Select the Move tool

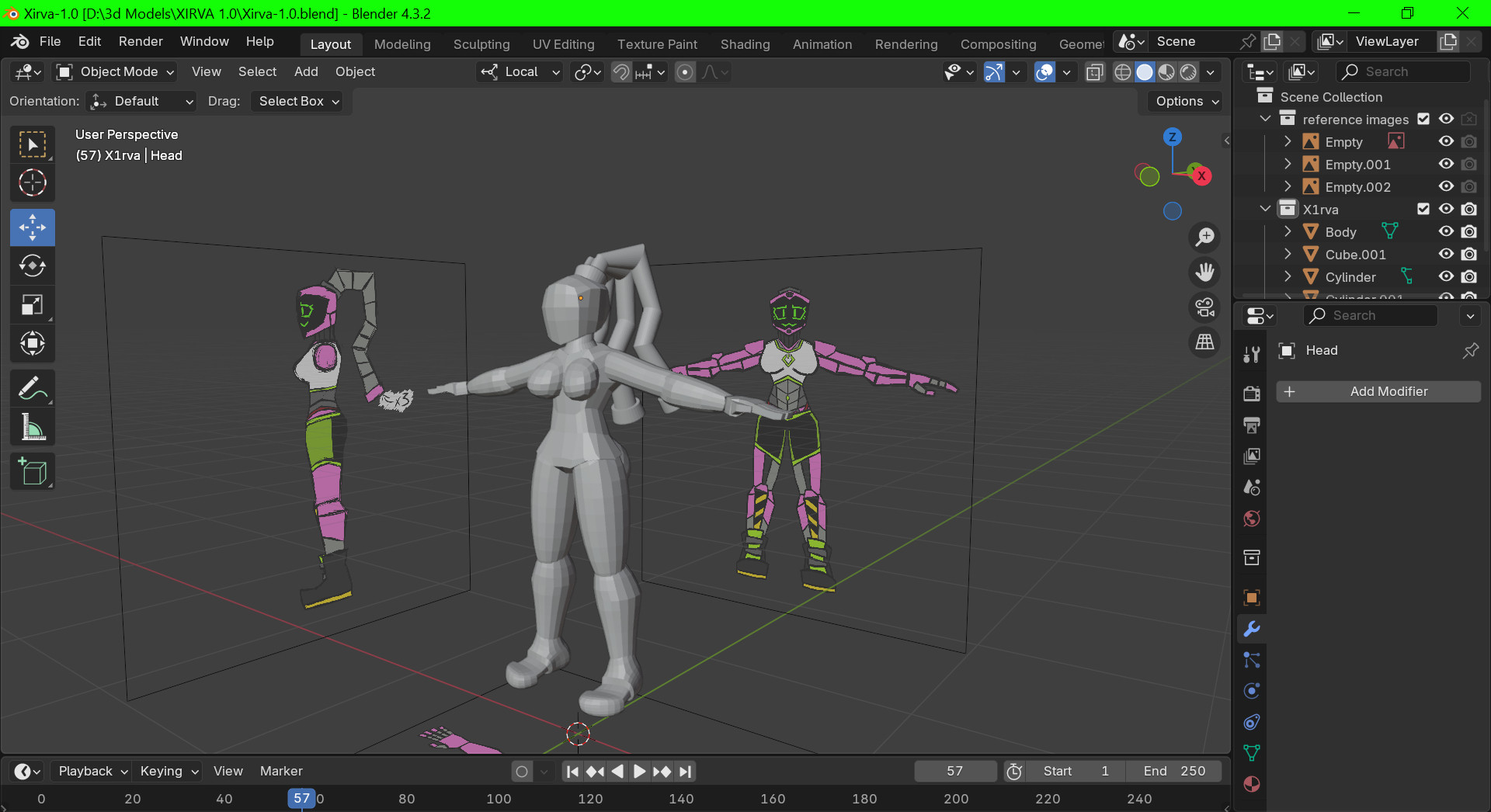pos(33,227)
